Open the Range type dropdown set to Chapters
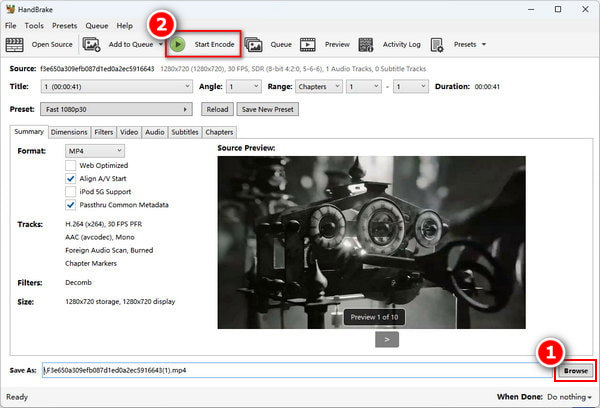The image size is (600, 408). point(318,86)
